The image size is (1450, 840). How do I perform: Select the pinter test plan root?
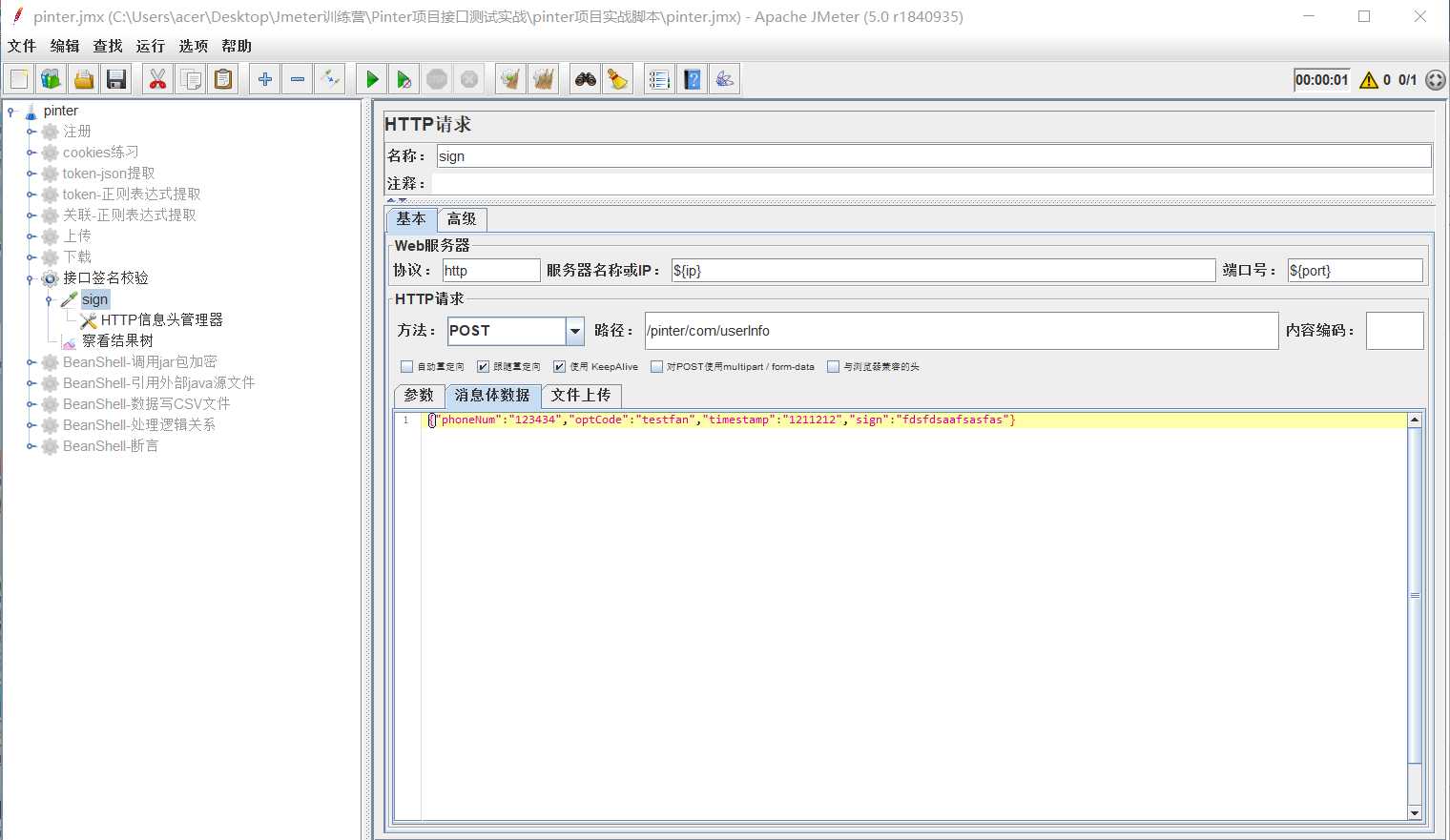[60, 111]
